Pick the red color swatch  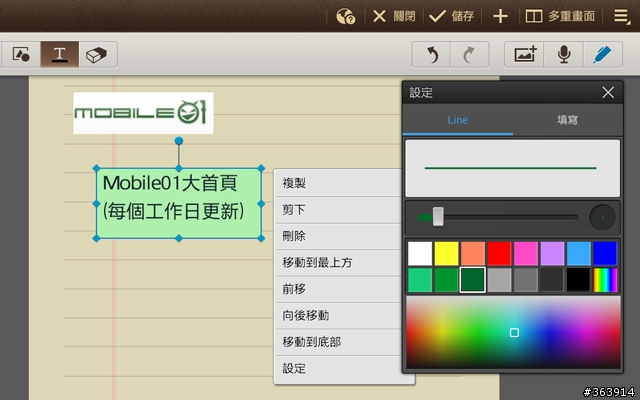pos(499,253)
